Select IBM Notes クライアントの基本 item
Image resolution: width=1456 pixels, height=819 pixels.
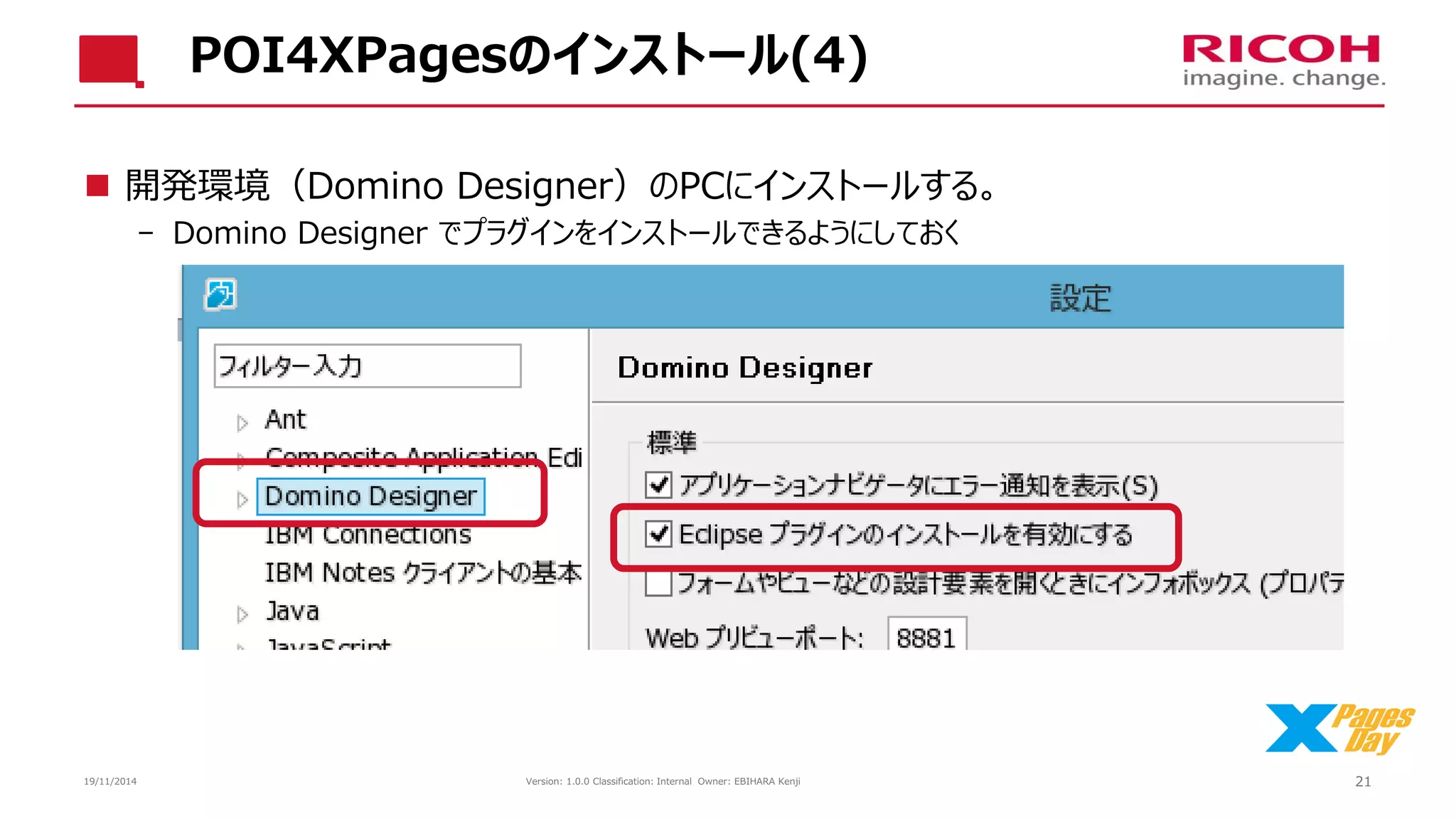tap(423, 572)
